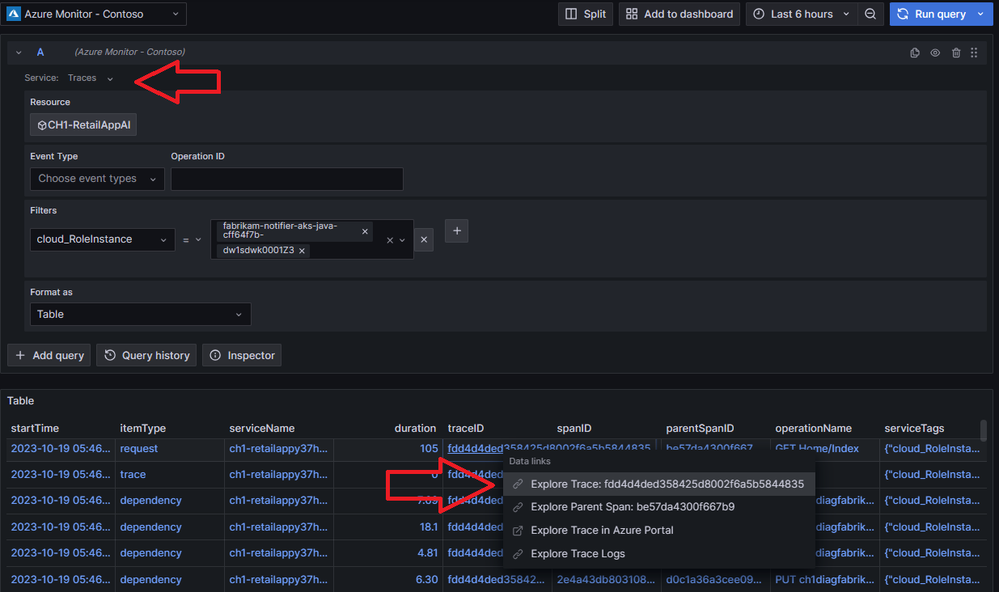Viewport: 999px width, 592px height.
Task: Collapse query row A with the chevron
Action: (19, 52)
